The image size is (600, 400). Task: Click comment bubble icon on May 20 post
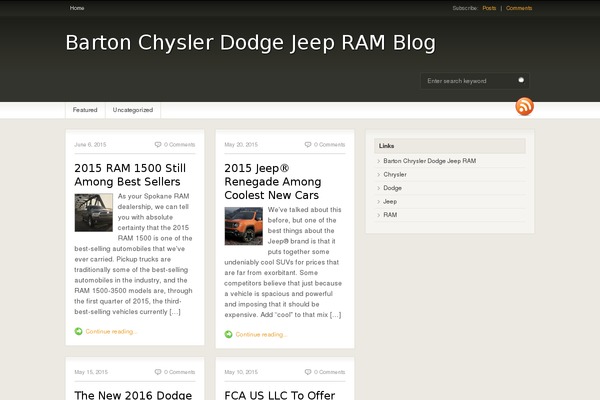click(308, 145)
